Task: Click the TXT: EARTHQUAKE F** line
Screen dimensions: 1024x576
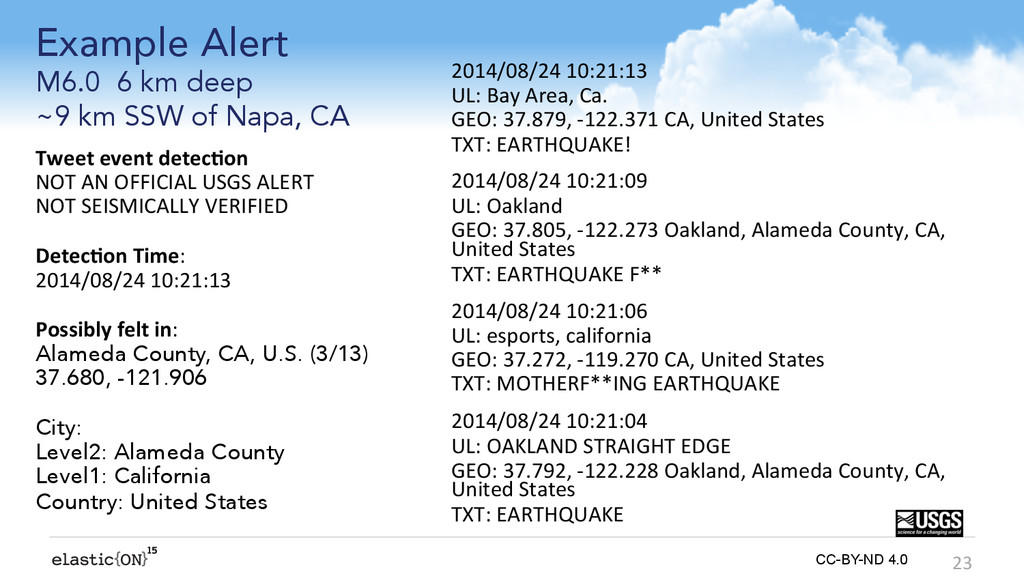Action: tap(556, 274)
